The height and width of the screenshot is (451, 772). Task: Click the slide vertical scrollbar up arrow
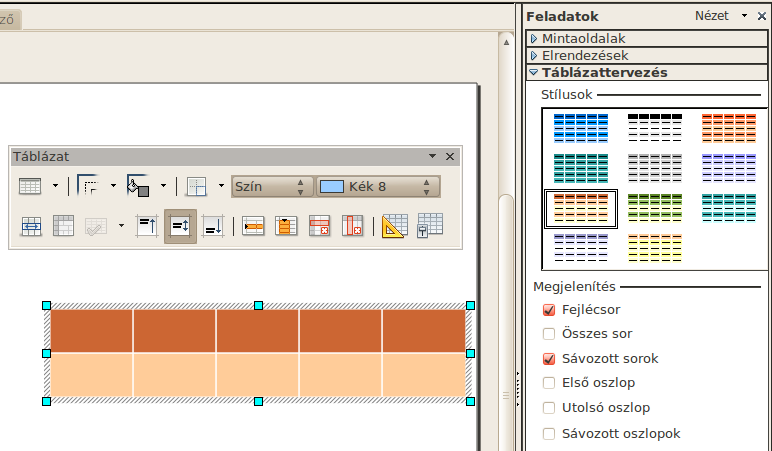pyautogui.click(x=506, y=42)
